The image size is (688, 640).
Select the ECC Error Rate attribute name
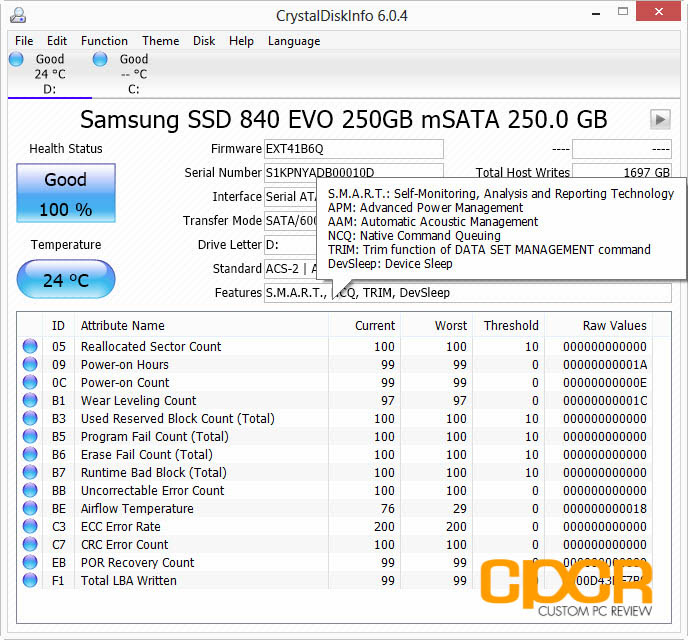click(x=121, y=526)
